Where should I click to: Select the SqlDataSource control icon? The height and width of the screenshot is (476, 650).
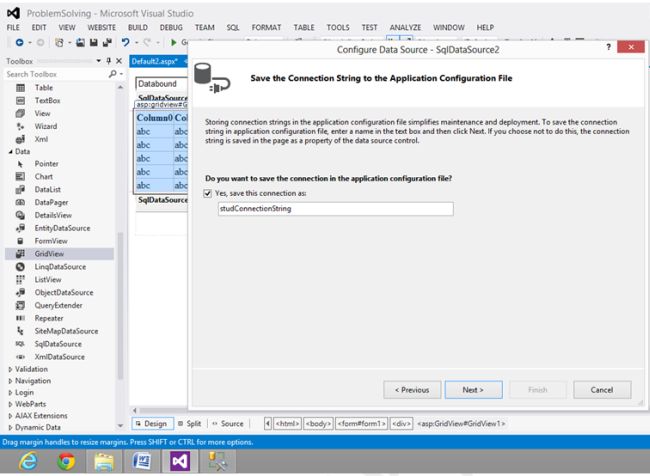coord(20,344)
